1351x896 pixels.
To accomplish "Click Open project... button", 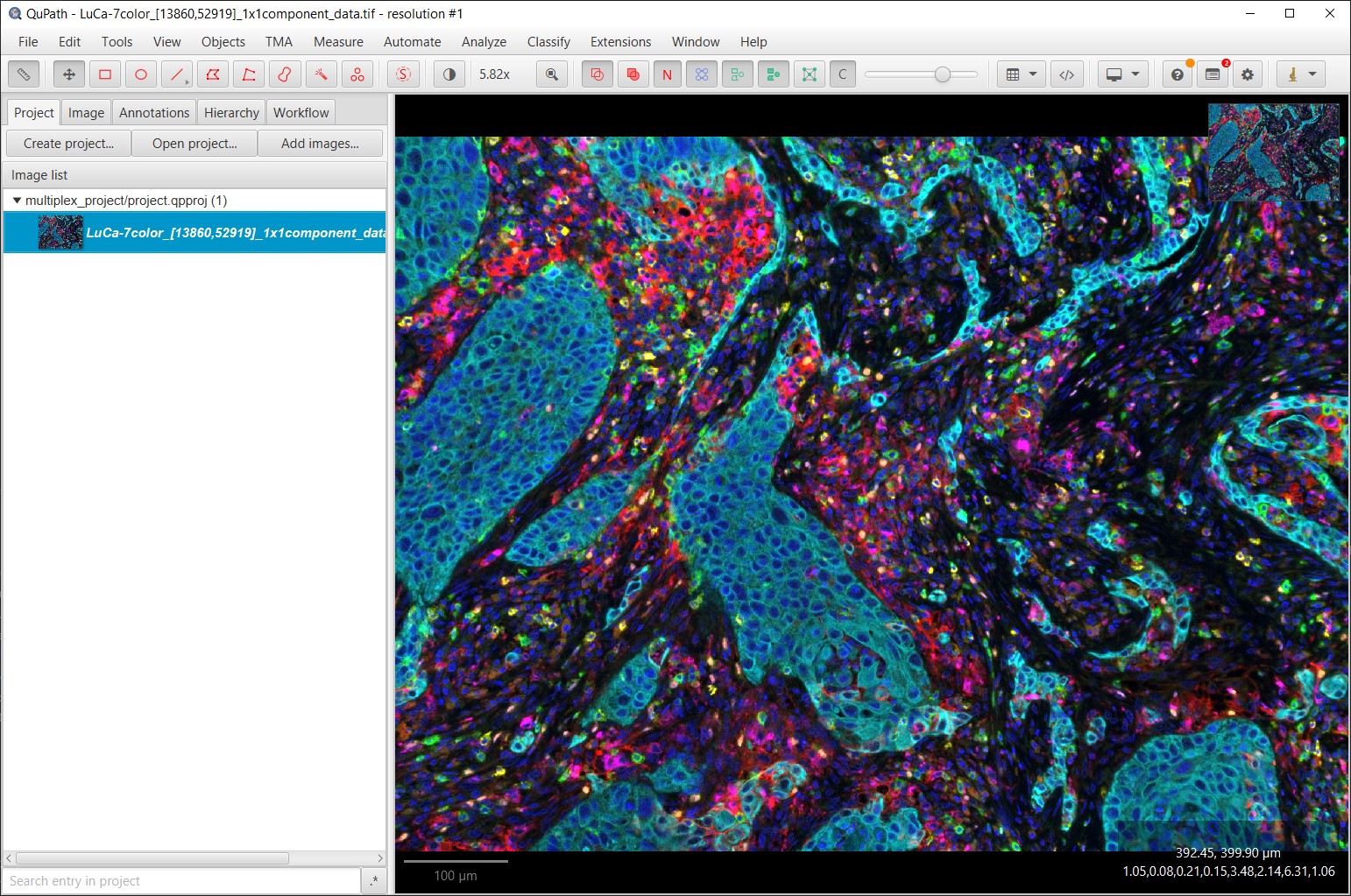I will (195, 143).
